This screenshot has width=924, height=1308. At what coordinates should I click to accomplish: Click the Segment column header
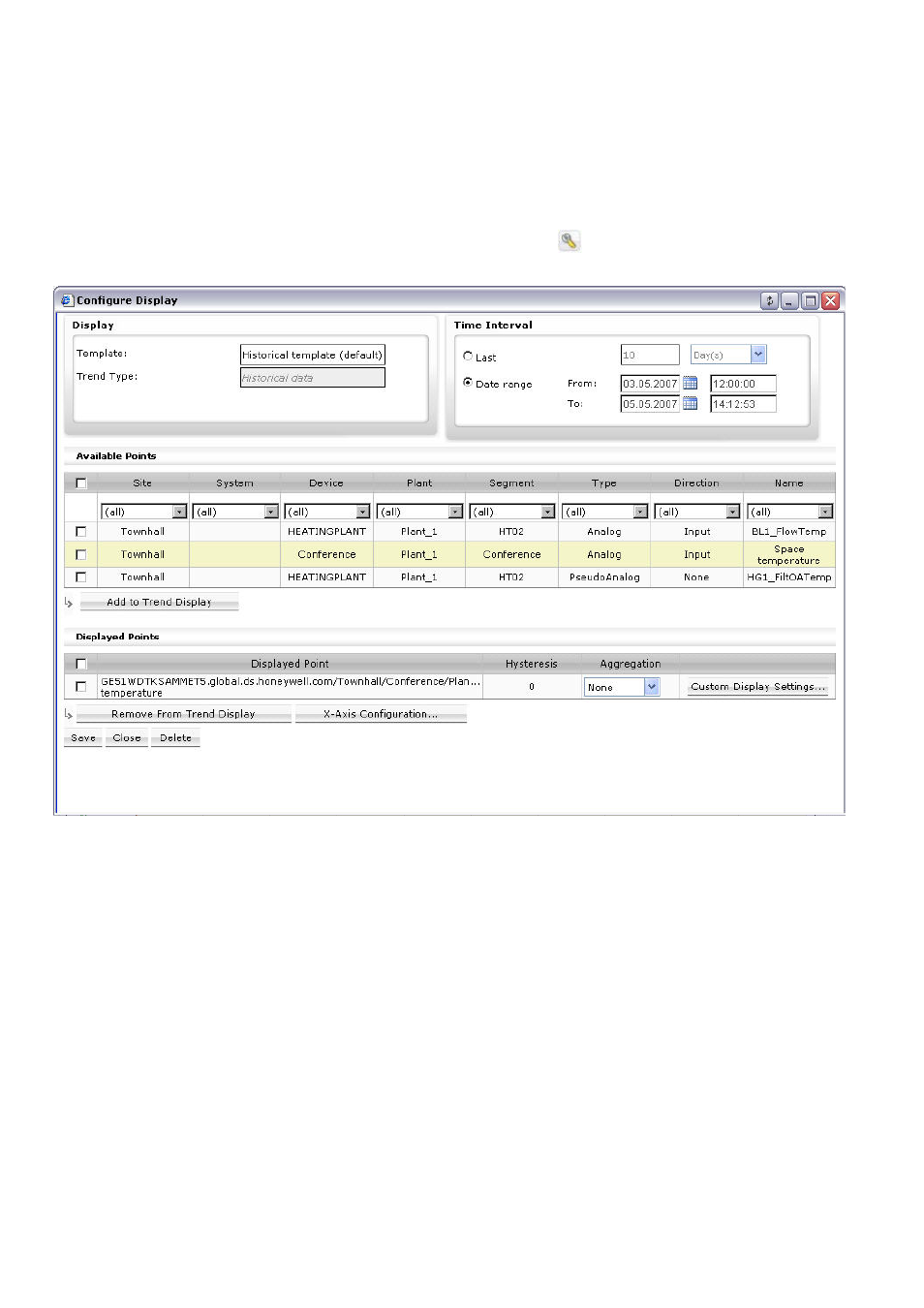(511, 483)
